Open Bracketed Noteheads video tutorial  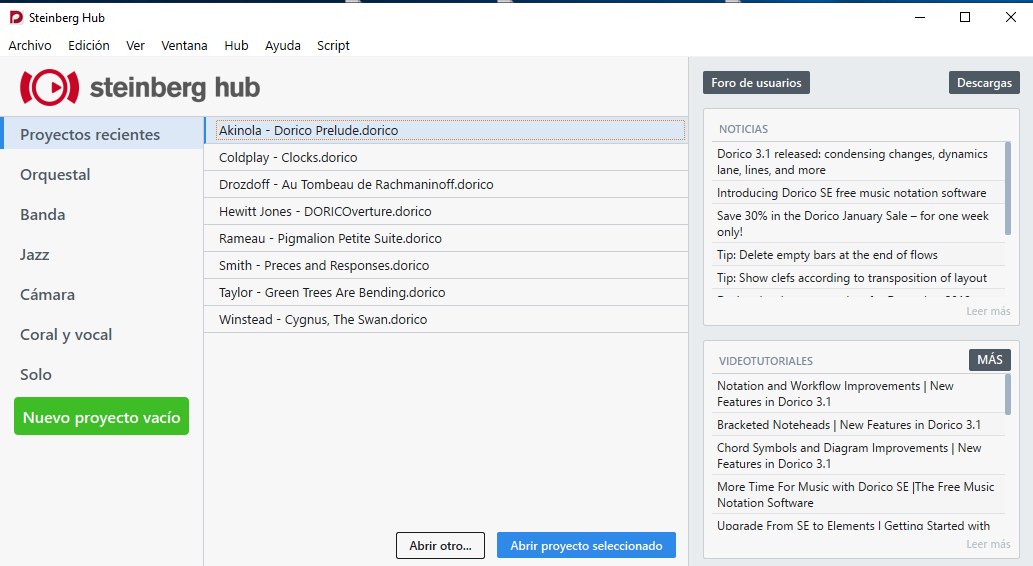[858, 424]
